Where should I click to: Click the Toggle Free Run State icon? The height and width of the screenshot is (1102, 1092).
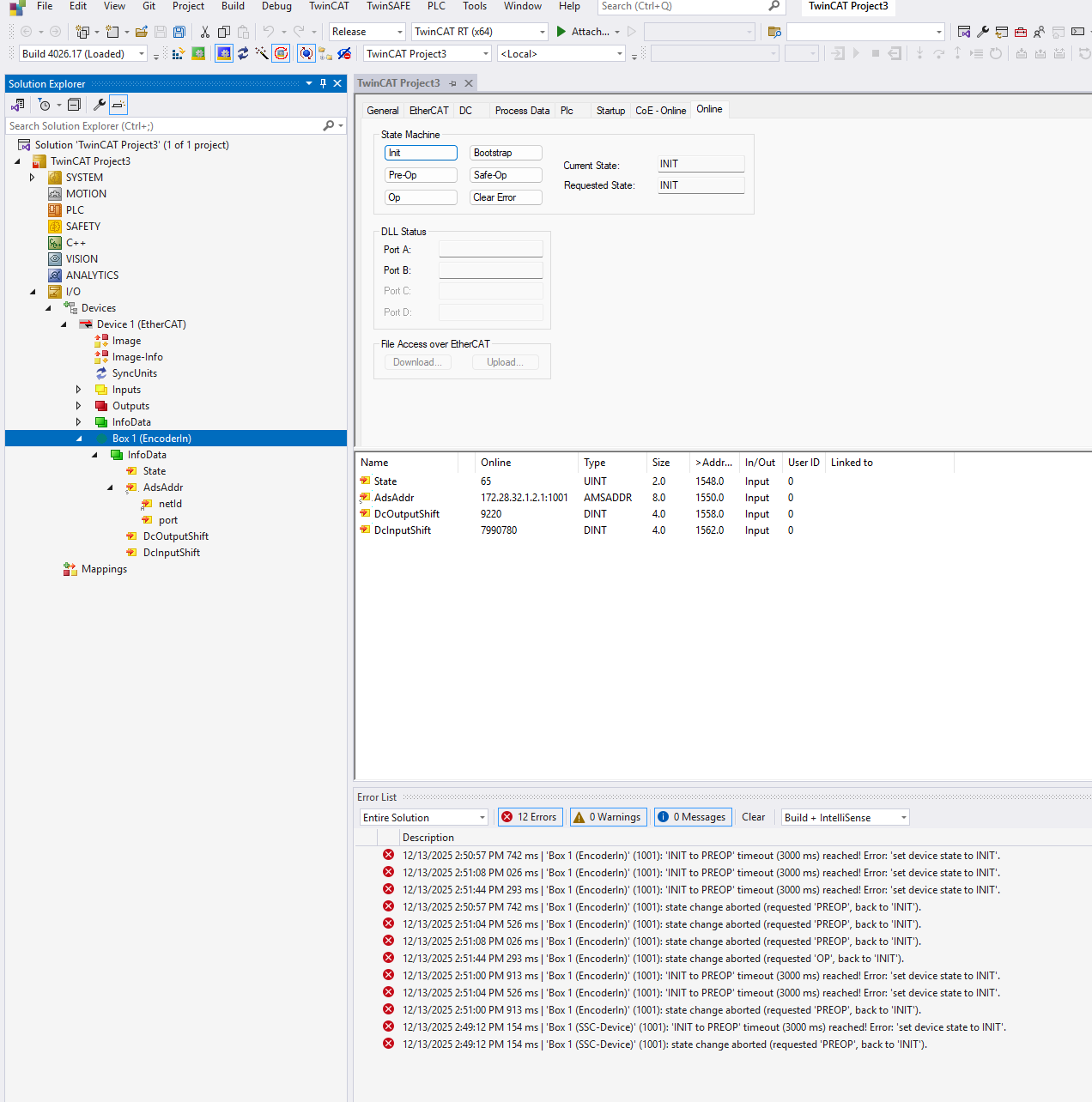coord(282,54)
